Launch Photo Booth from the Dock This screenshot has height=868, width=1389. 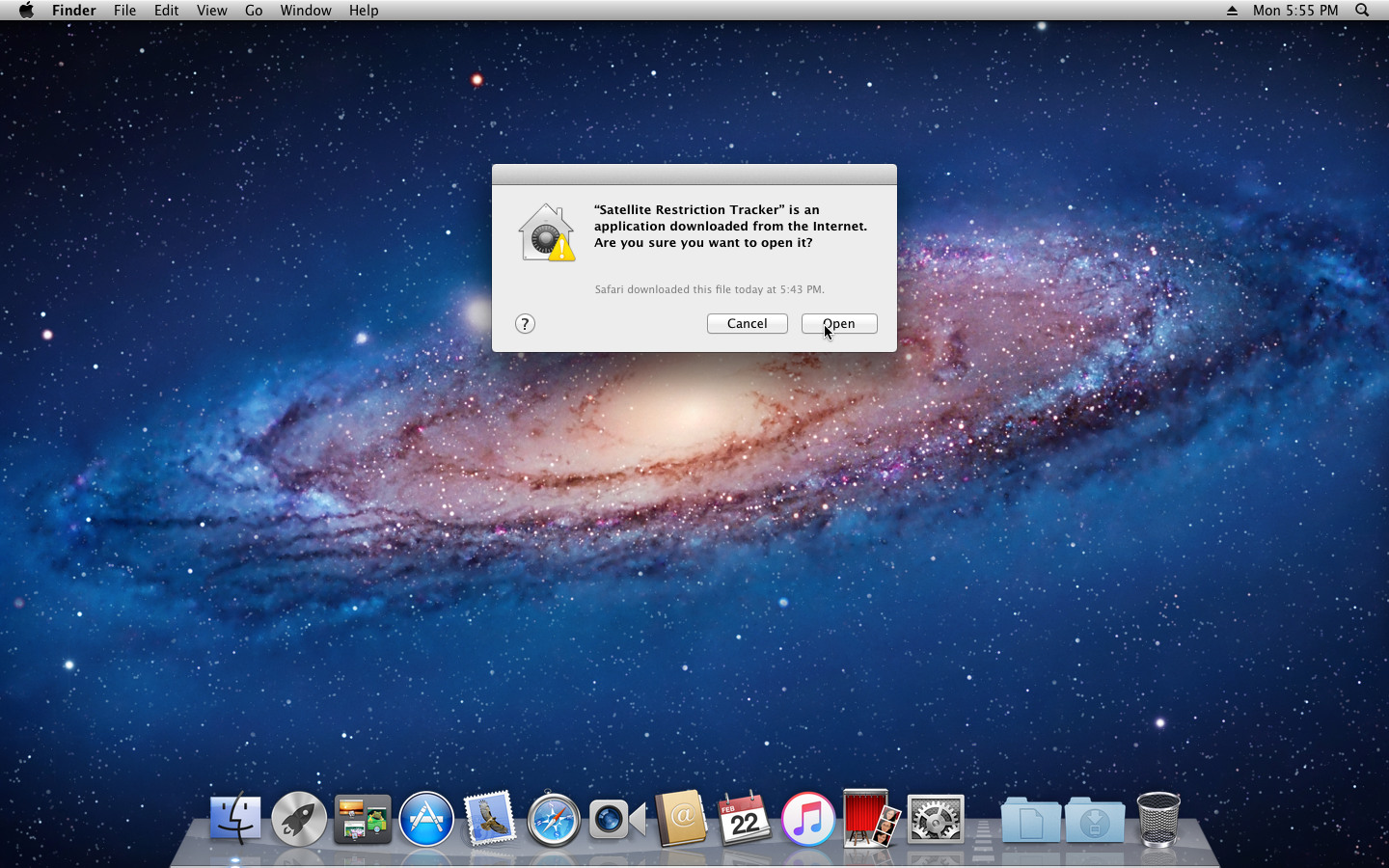click(871, 819)
